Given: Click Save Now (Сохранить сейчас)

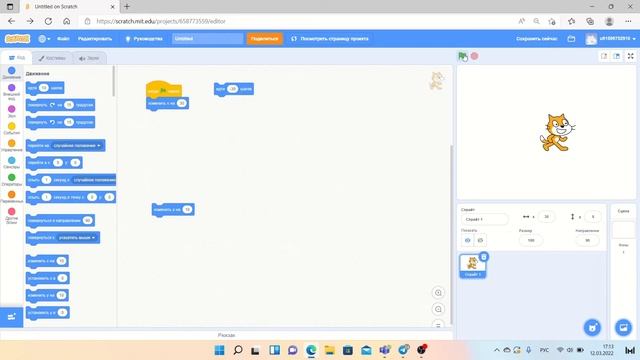Looking at the screenshot, I should (x=536, y=39).
